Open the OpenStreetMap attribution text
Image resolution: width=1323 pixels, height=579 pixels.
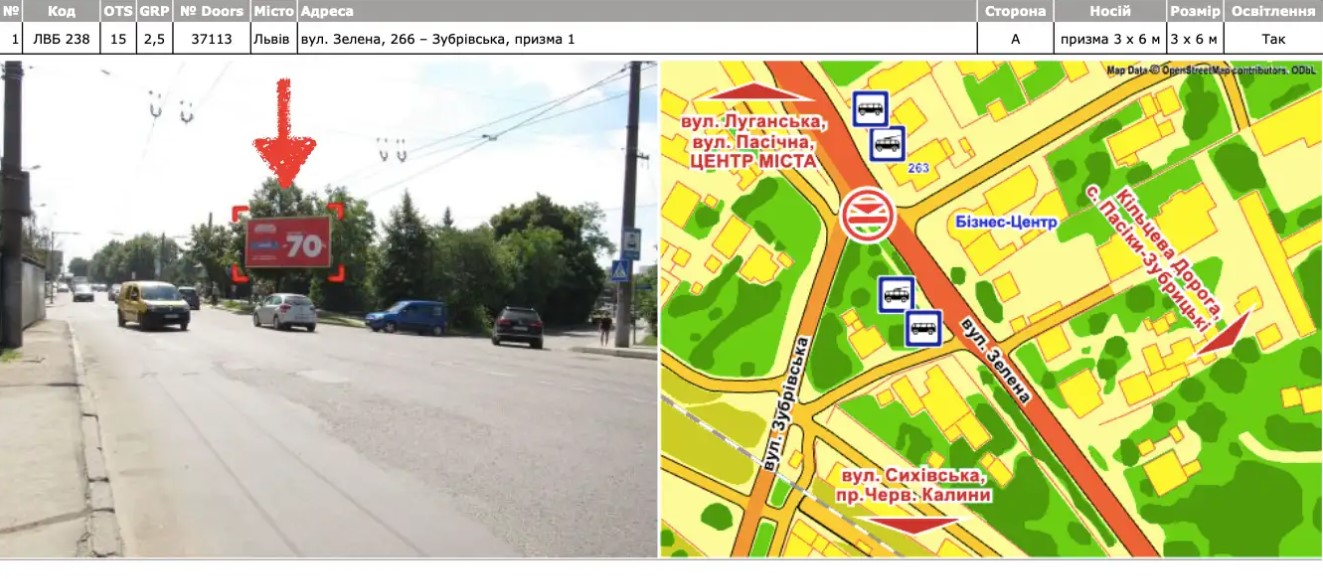pos(1210,70)
